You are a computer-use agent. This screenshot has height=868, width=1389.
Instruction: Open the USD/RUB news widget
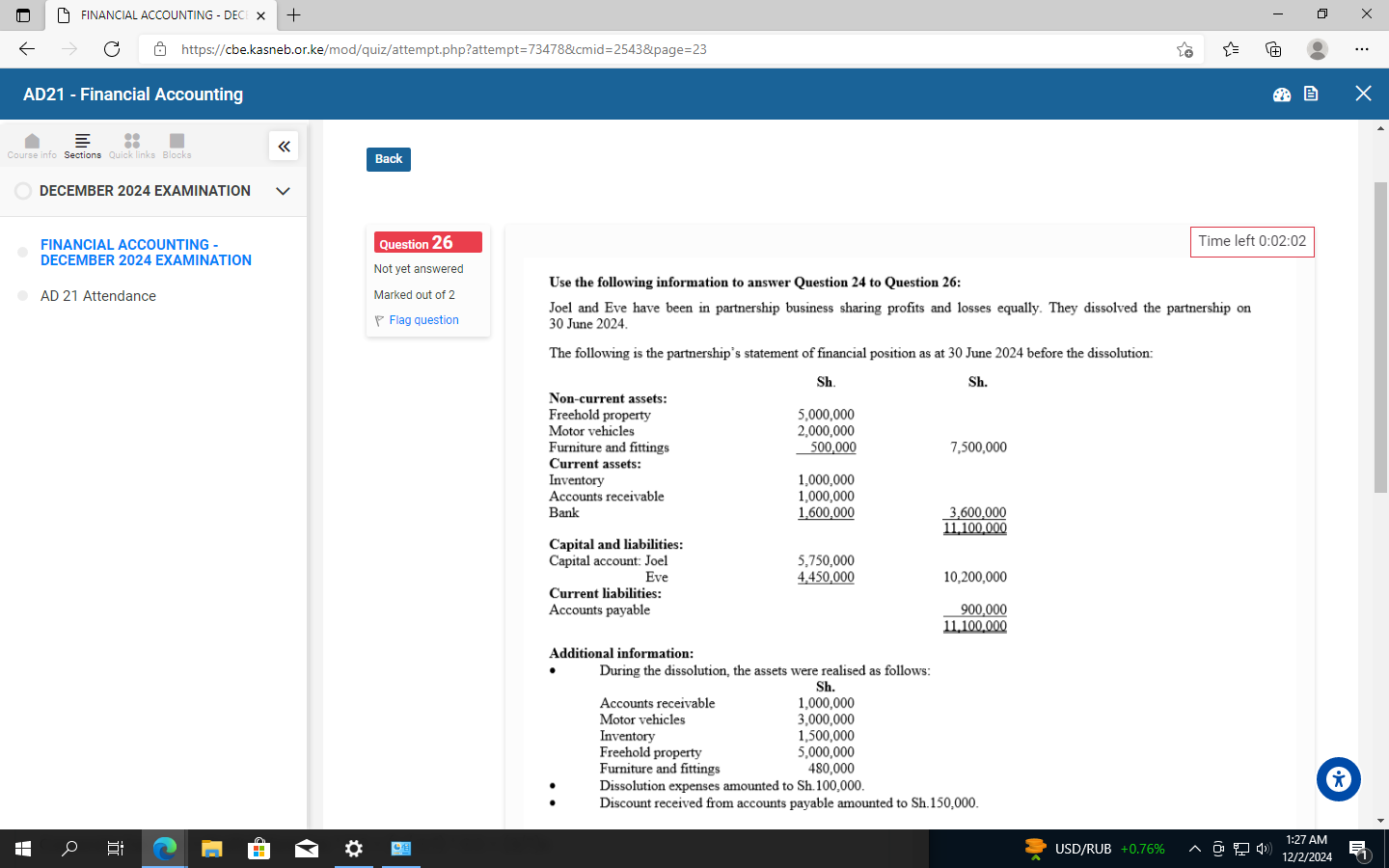(1095, 849)
